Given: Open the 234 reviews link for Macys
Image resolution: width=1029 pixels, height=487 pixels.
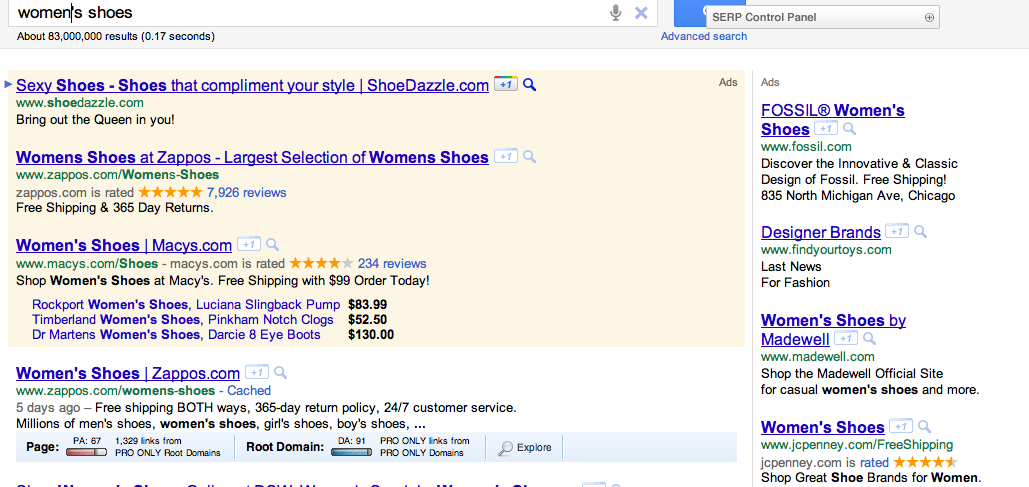Looking at the screenshot, I should (392, 263).
